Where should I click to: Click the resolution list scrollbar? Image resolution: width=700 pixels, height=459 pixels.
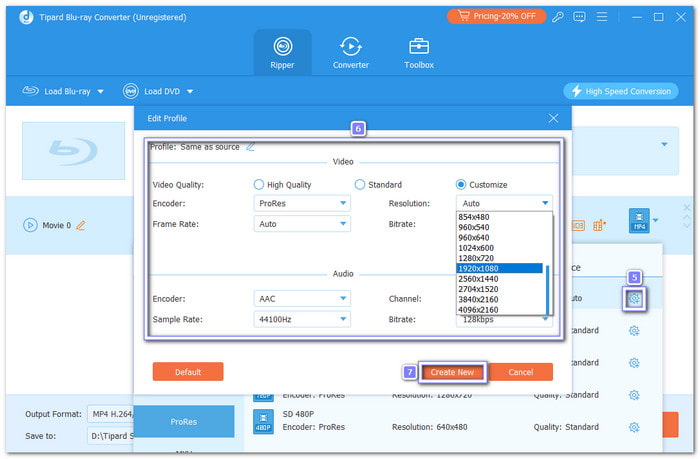point(548,289)
